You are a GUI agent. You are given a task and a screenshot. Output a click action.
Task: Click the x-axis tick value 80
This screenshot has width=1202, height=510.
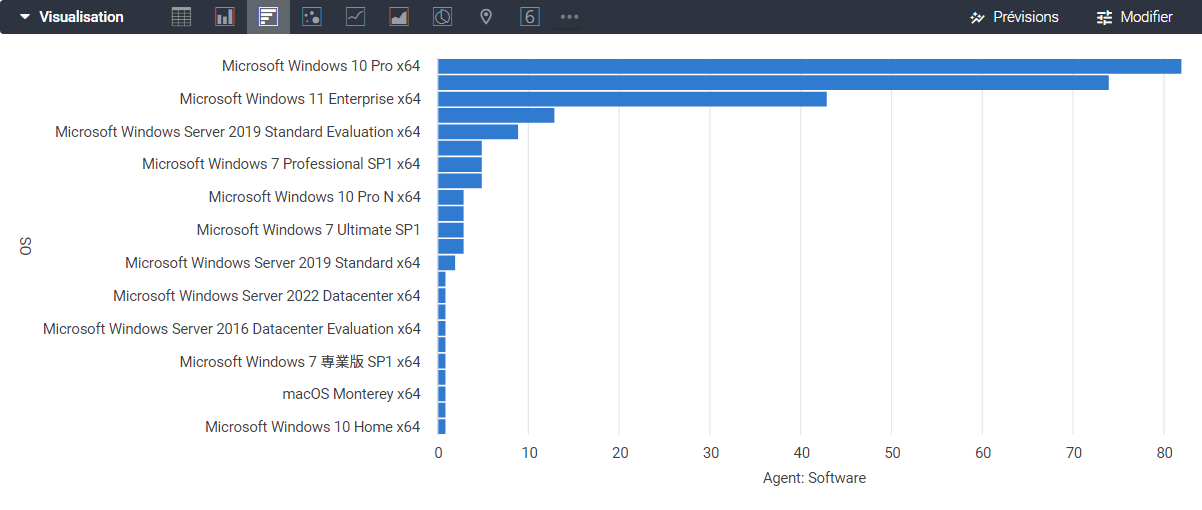(x=1164, y=453)
